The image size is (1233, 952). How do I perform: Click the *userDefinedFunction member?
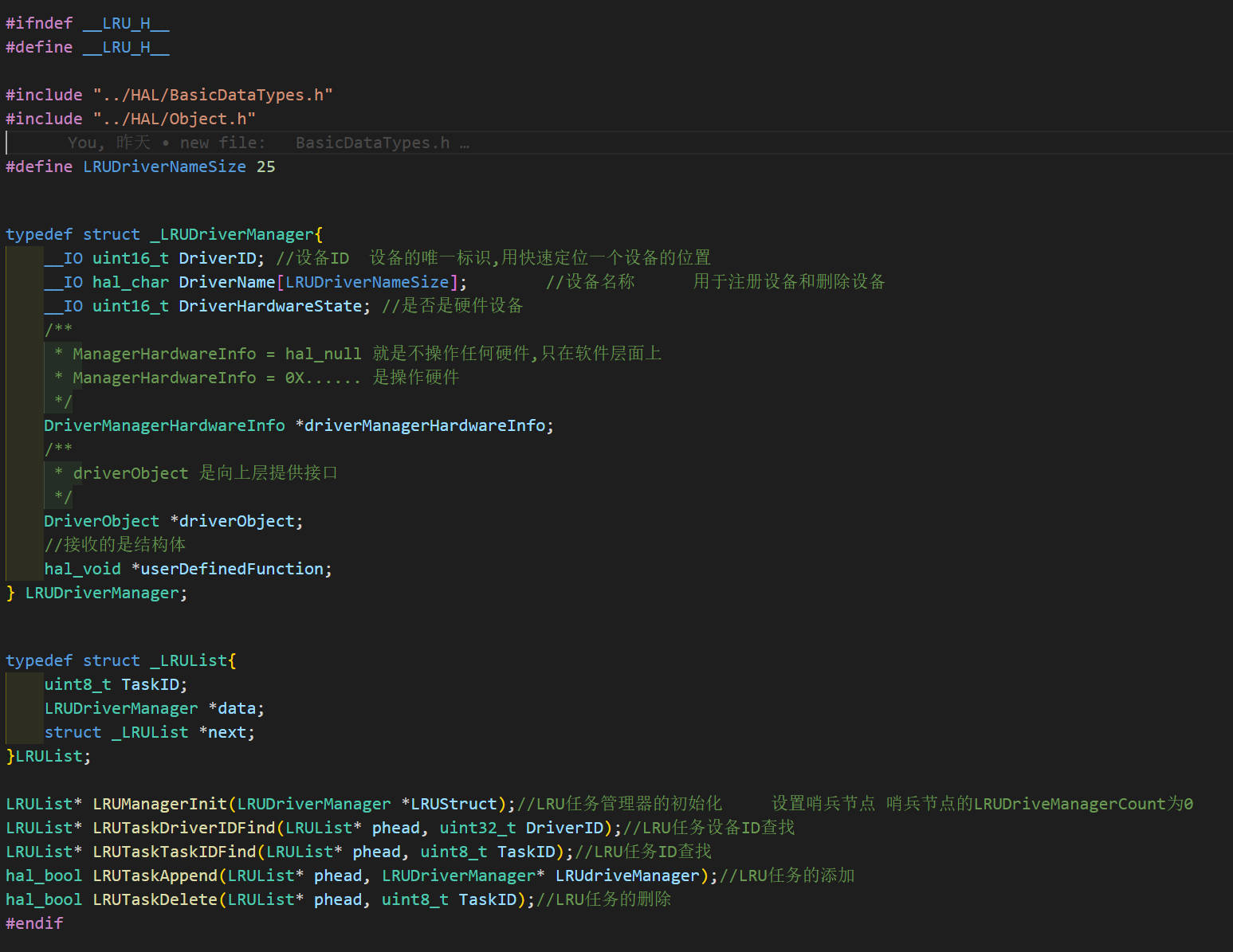point(227,569)
